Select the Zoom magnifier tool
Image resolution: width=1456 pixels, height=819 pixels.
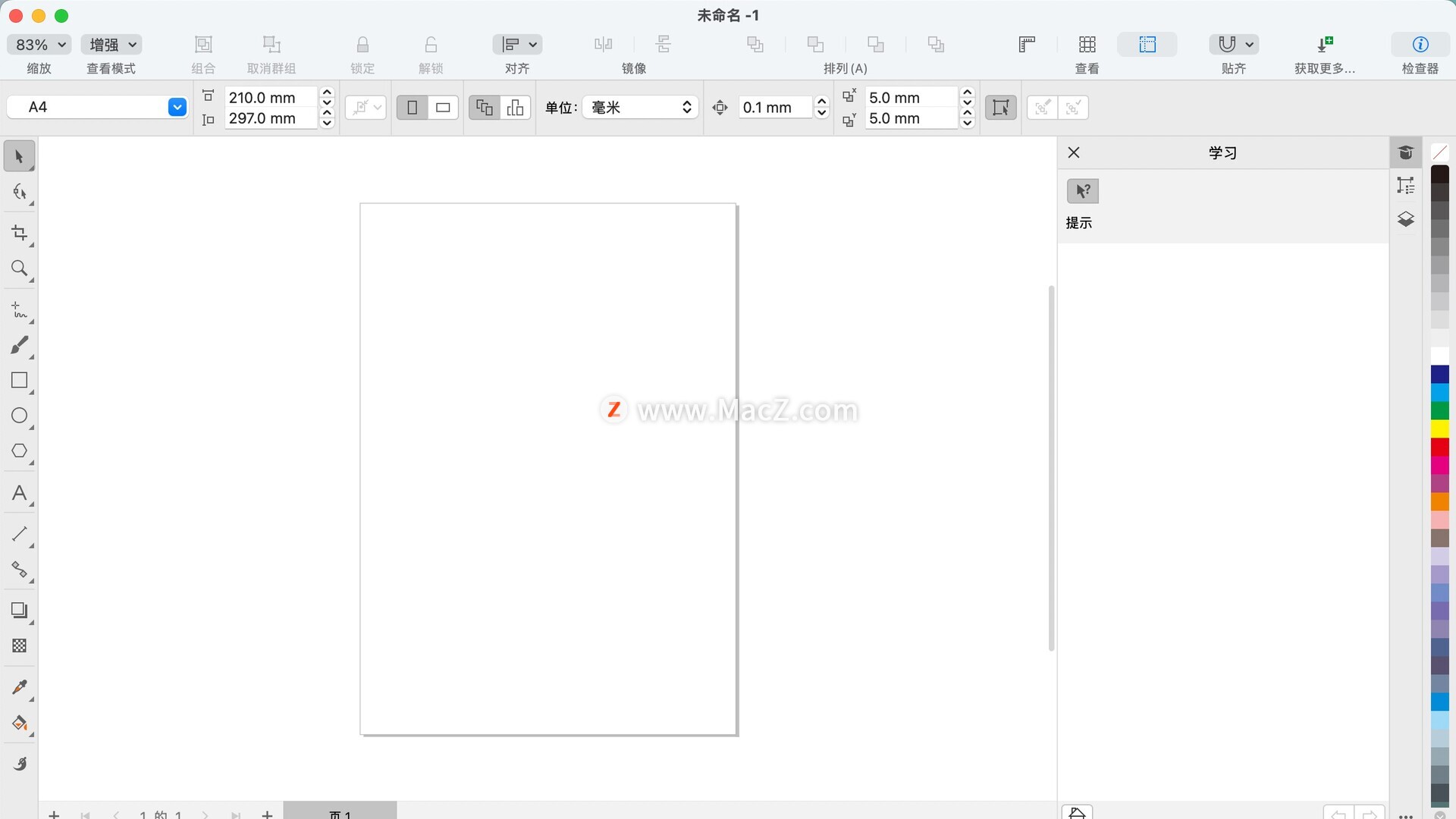[20, 268]
